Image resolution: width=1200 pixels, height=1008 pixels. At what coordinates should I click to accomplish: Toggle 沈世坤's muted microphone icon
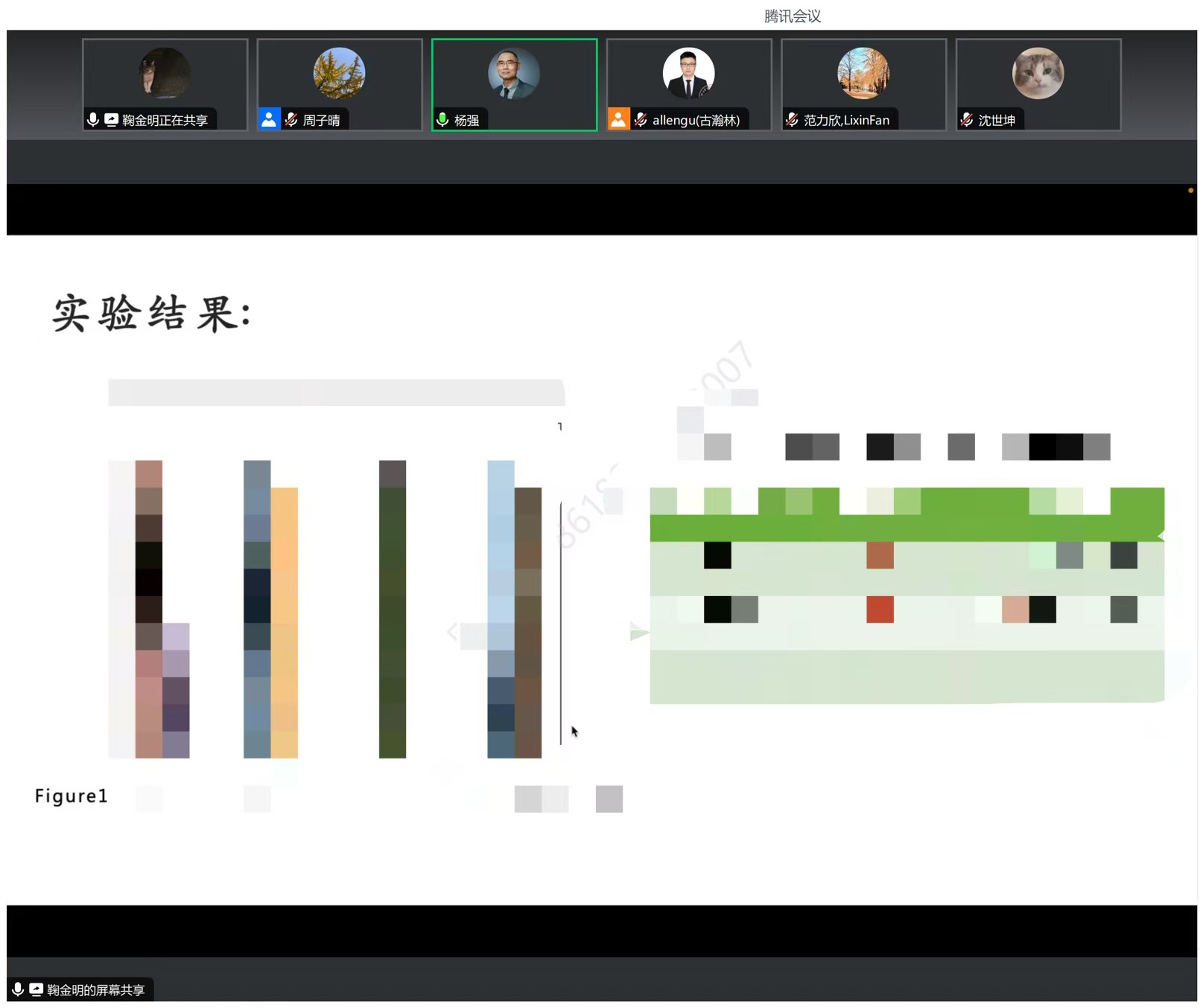click(967, 119)
